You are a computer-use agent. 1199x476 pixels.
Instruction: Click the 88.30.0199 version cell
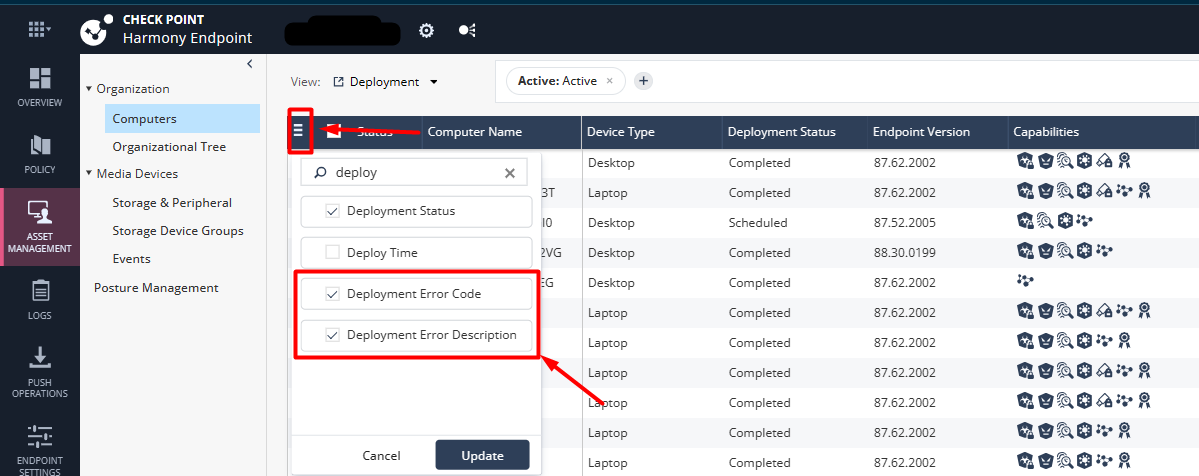tap(904, 252)
